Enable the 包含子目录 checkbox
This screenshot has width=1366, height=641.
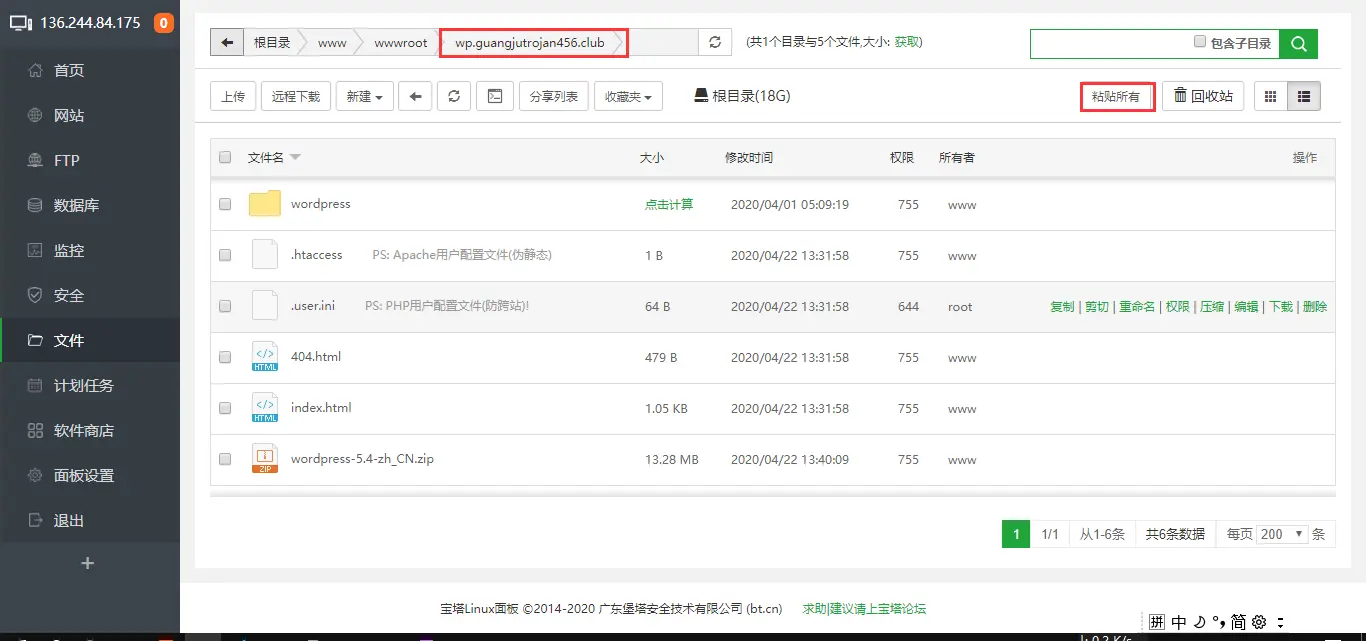click(1200, 42)
